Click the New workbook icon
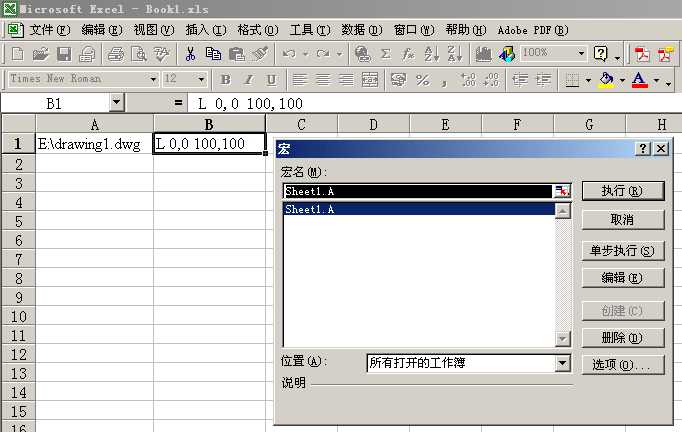 pos(17,54)
